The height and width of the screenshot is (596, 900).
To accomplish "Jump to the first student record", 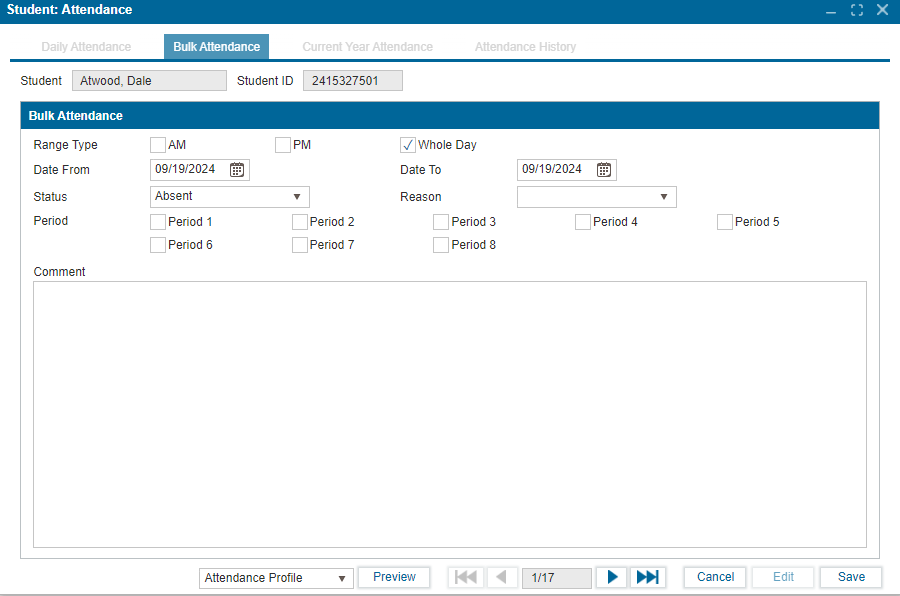I will [x=466, y=577].
